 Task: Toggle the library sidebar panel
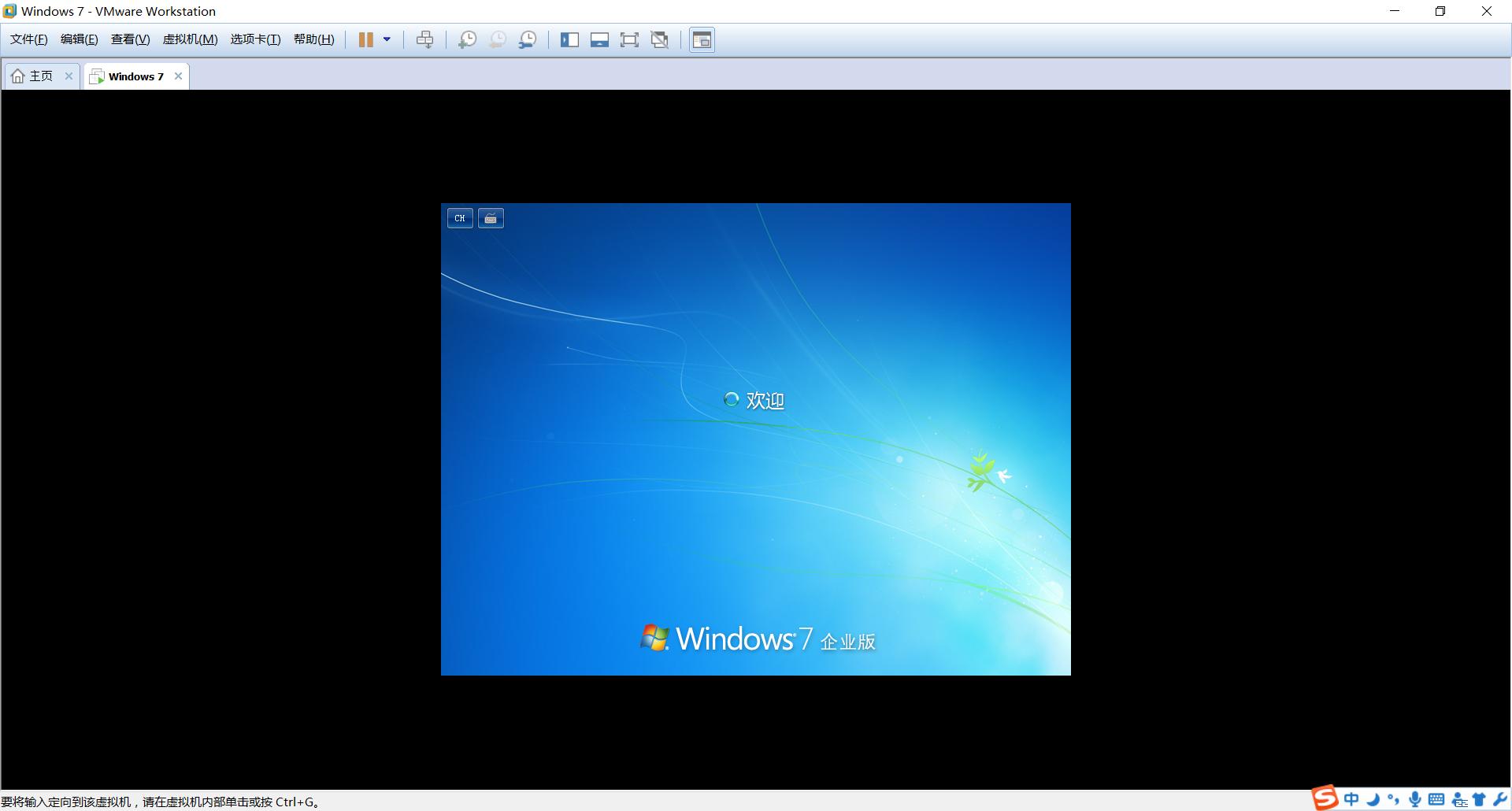pyautogui.click(x=569, y=39)
